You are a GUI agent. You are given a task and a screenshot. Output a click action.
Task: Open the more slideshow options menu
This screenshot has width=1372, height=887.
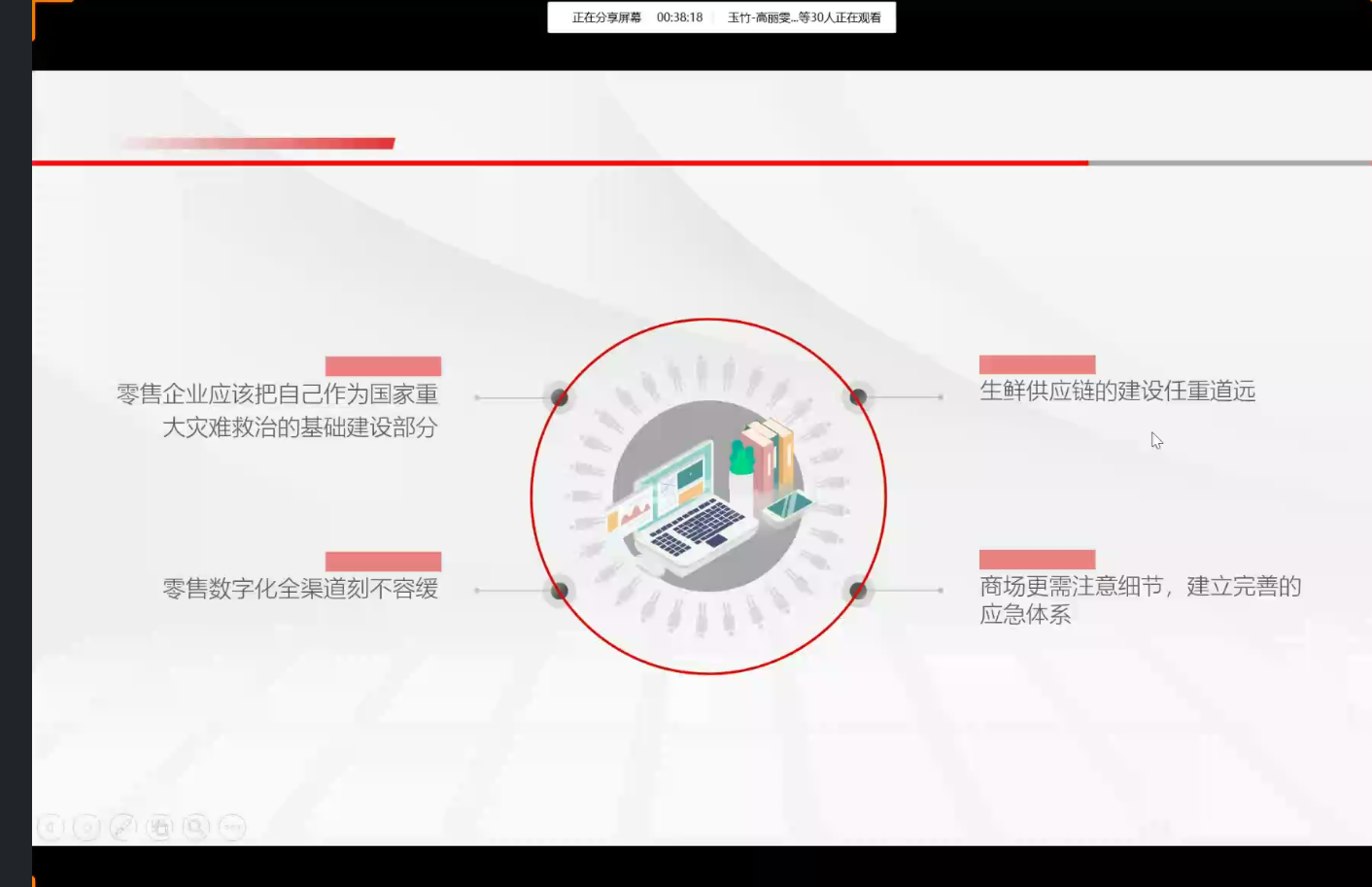[x=232, y=827]
